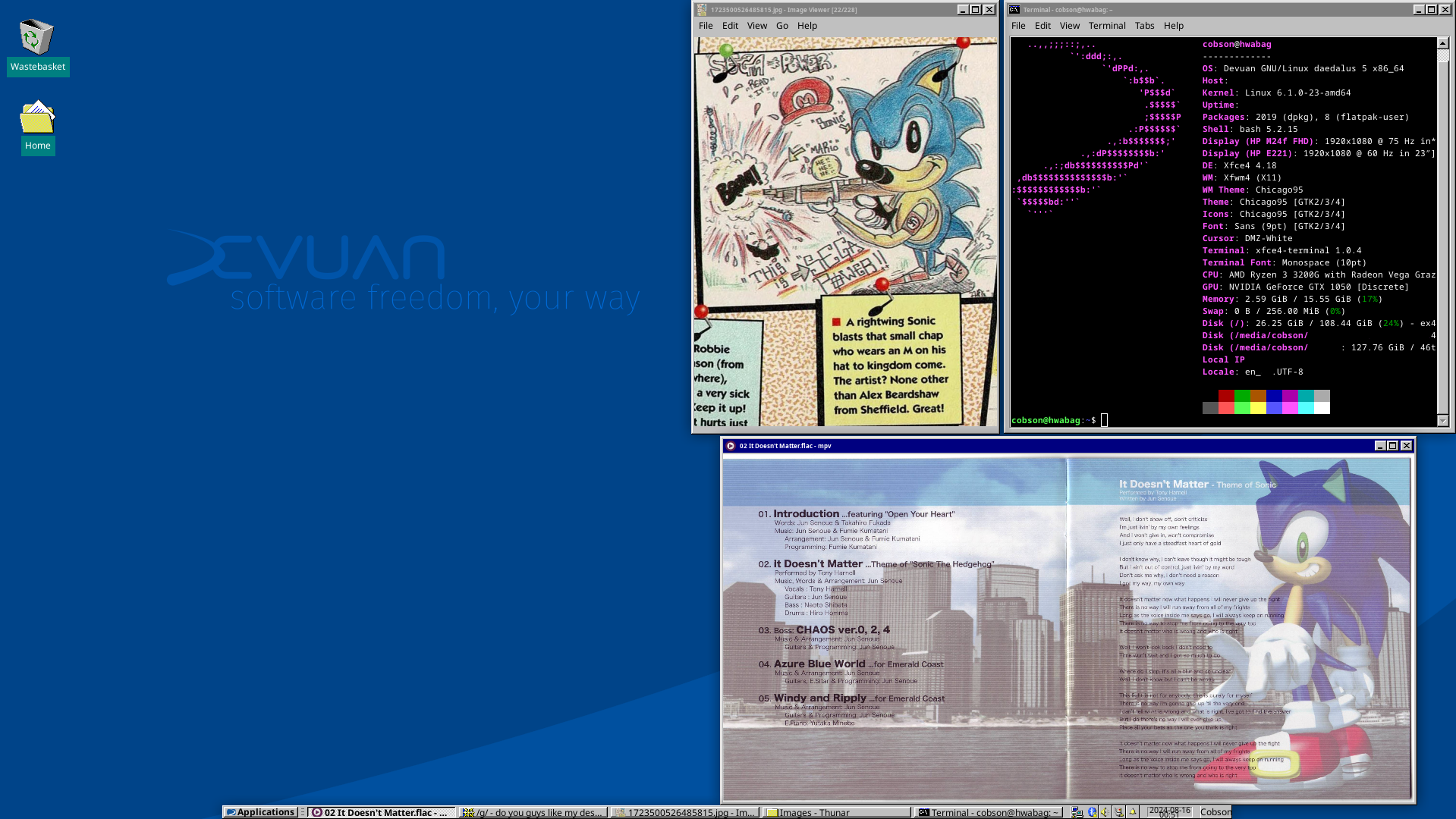Click the 'Kernel: Linux 6.1.0-23-amd64' terminal line
Image resolution: width=1456 pixels, height=819 pixels.
pyautogui.click(x=1276, y=93)
